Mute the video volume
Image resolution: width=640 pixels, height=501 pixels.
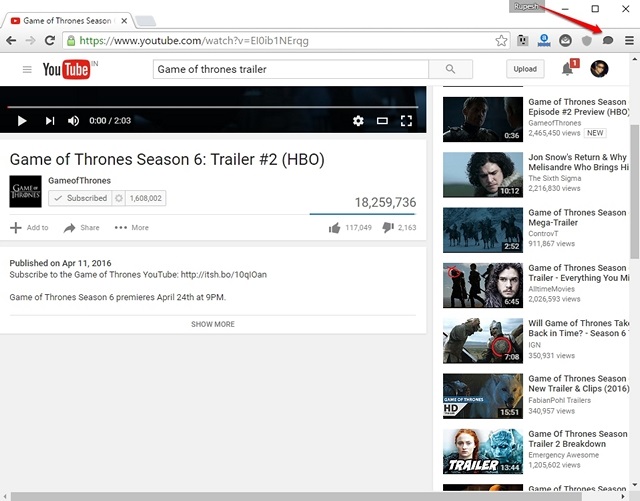[x=73, y=121]
